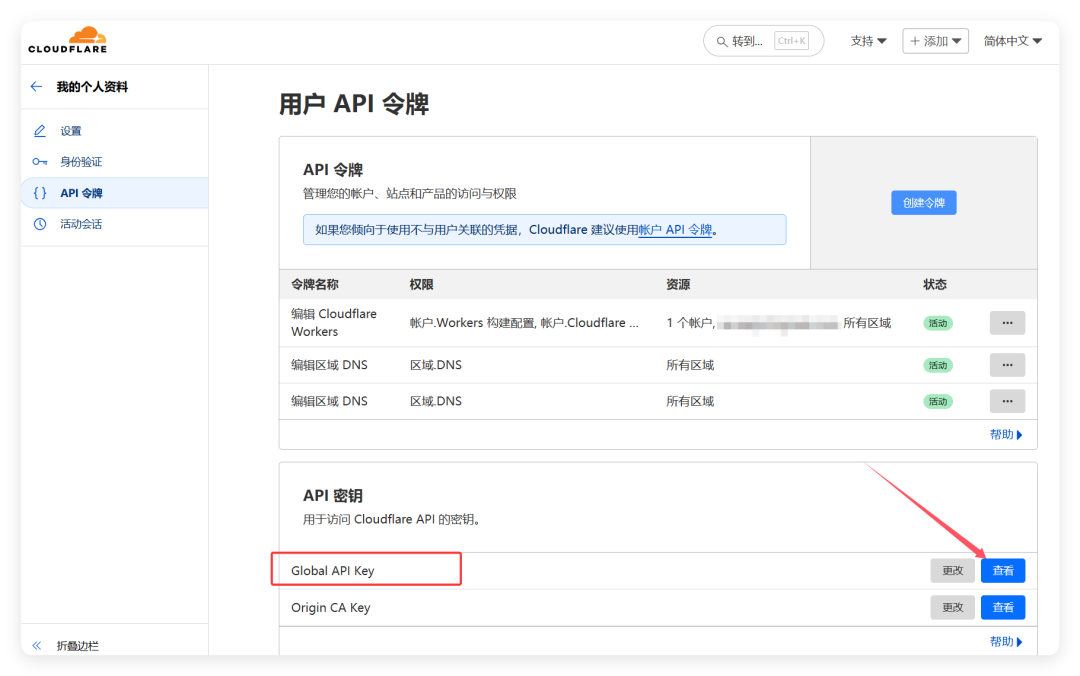The height and width of the screenshot is (676, 1080).
Task: Click the clock icon for 活动会话
Action: (40, 224)
